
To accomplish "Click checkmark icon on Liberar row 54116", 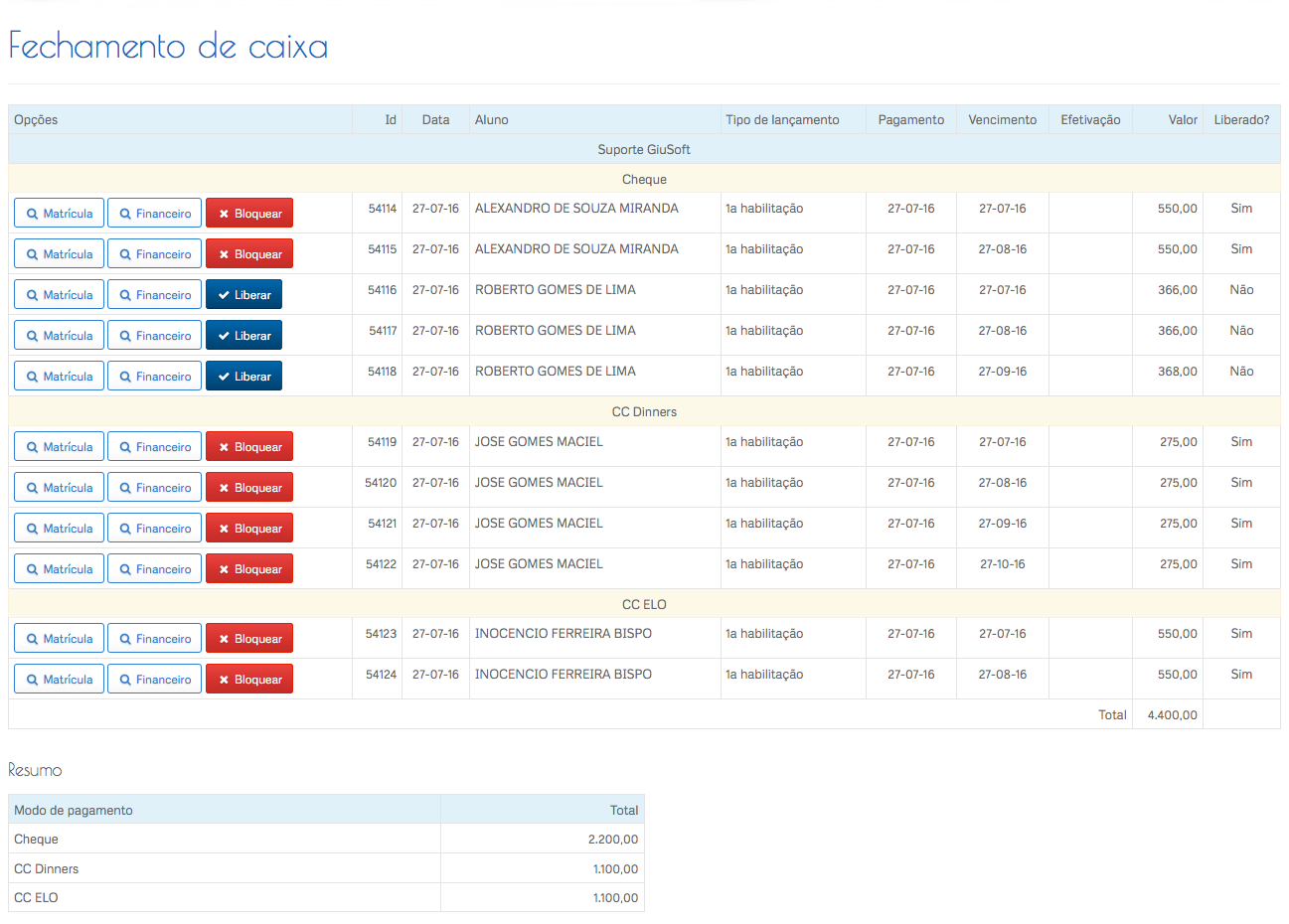I will pos(224,295).
